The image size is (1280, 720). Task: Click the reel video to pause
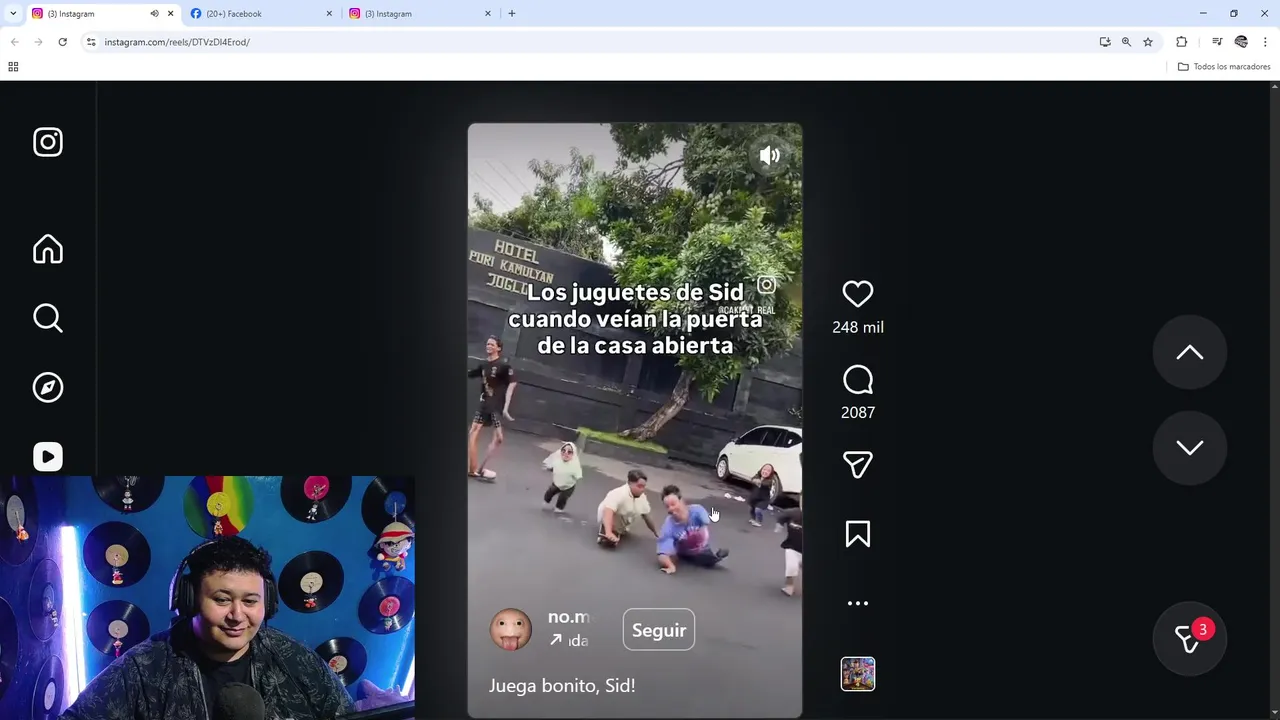click(x=635, y=420)
